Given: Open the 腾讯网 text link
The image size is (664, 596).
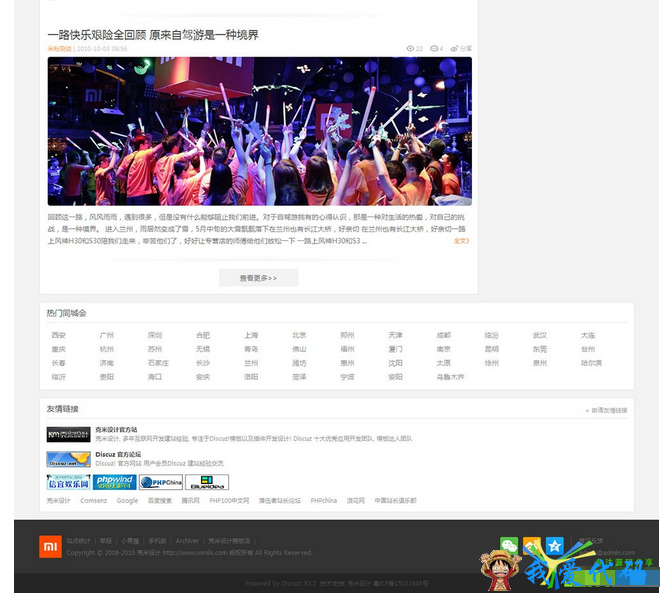Looking at the screenshot, I should (x=191, y=500).
